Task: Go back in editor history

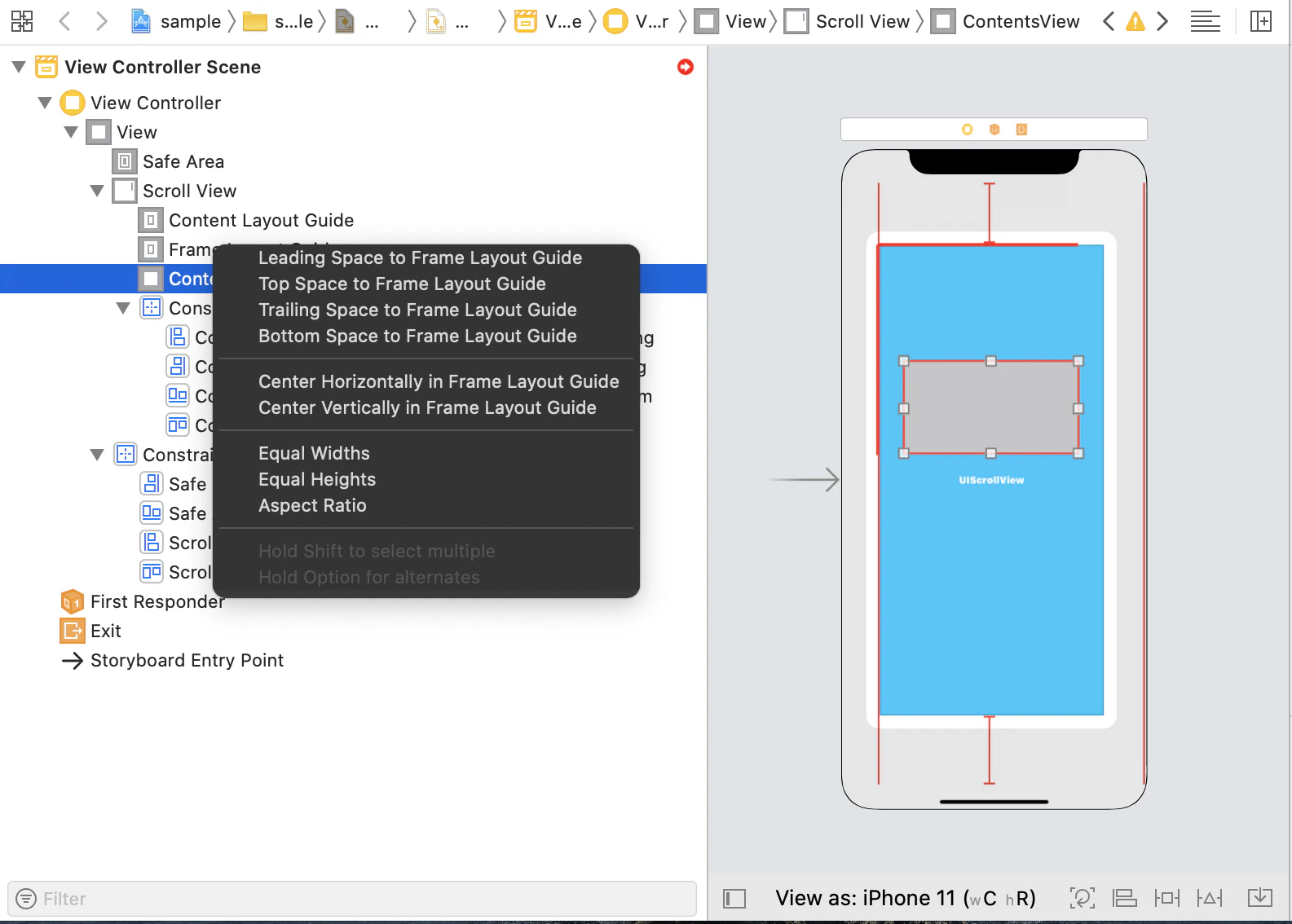Action: click(65, 21)
